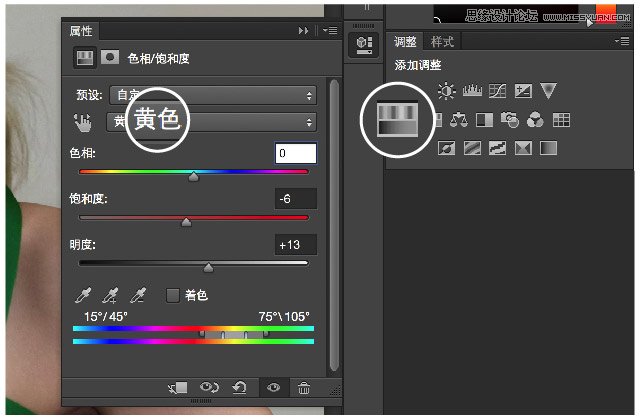
Task: Open the 3D panel dock icon
Action: point(364,44)
